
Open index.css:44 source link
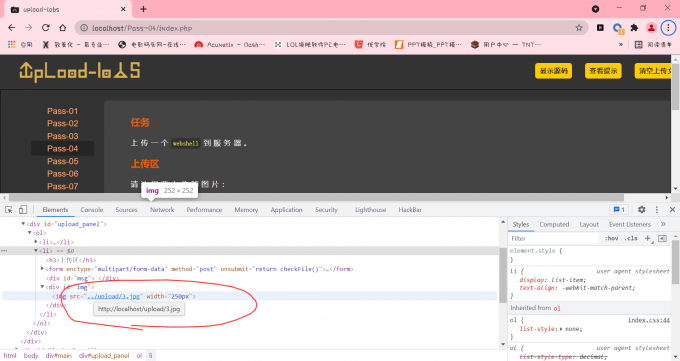click(649, 320)
